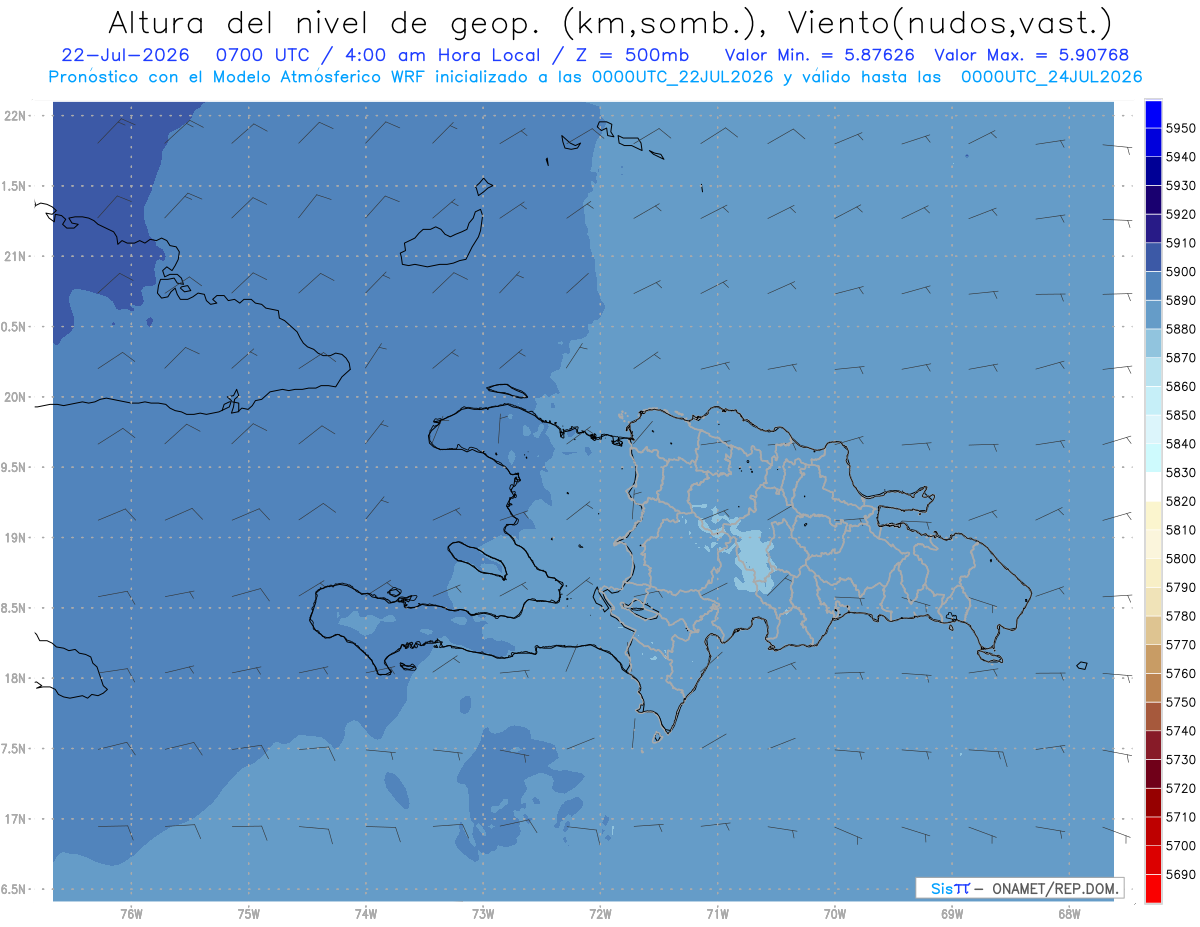
Task: Click the '22-Jul-2026' date text
Action: point(126,55)
